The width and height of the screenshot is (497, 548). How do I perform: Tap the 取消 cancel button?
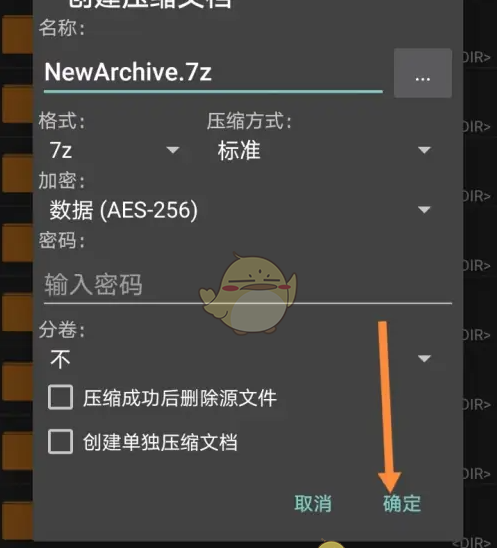coord(313,503)
